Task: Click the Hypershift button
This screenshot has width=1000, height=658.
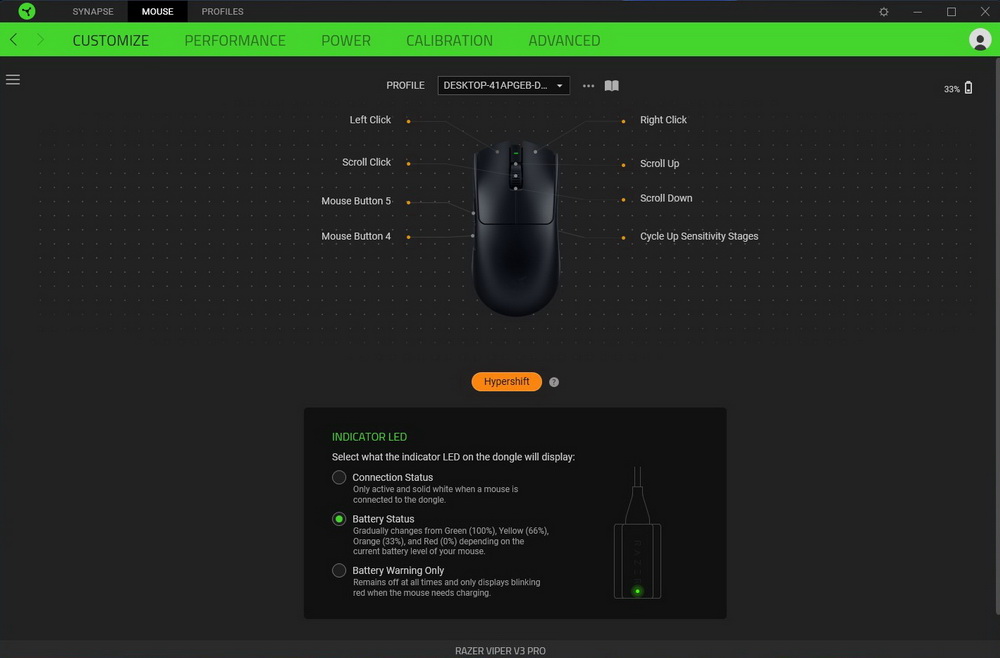Action: (506, 381)
